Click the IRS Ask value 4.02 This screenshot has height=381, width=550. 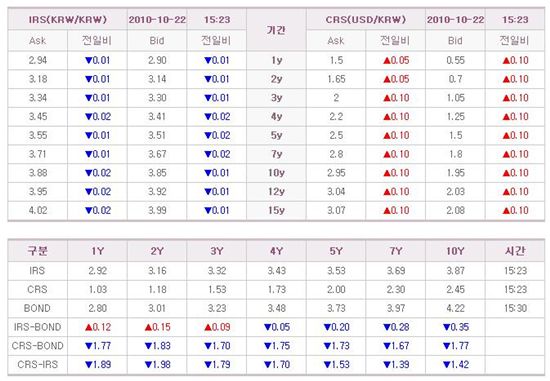[38, 210]
